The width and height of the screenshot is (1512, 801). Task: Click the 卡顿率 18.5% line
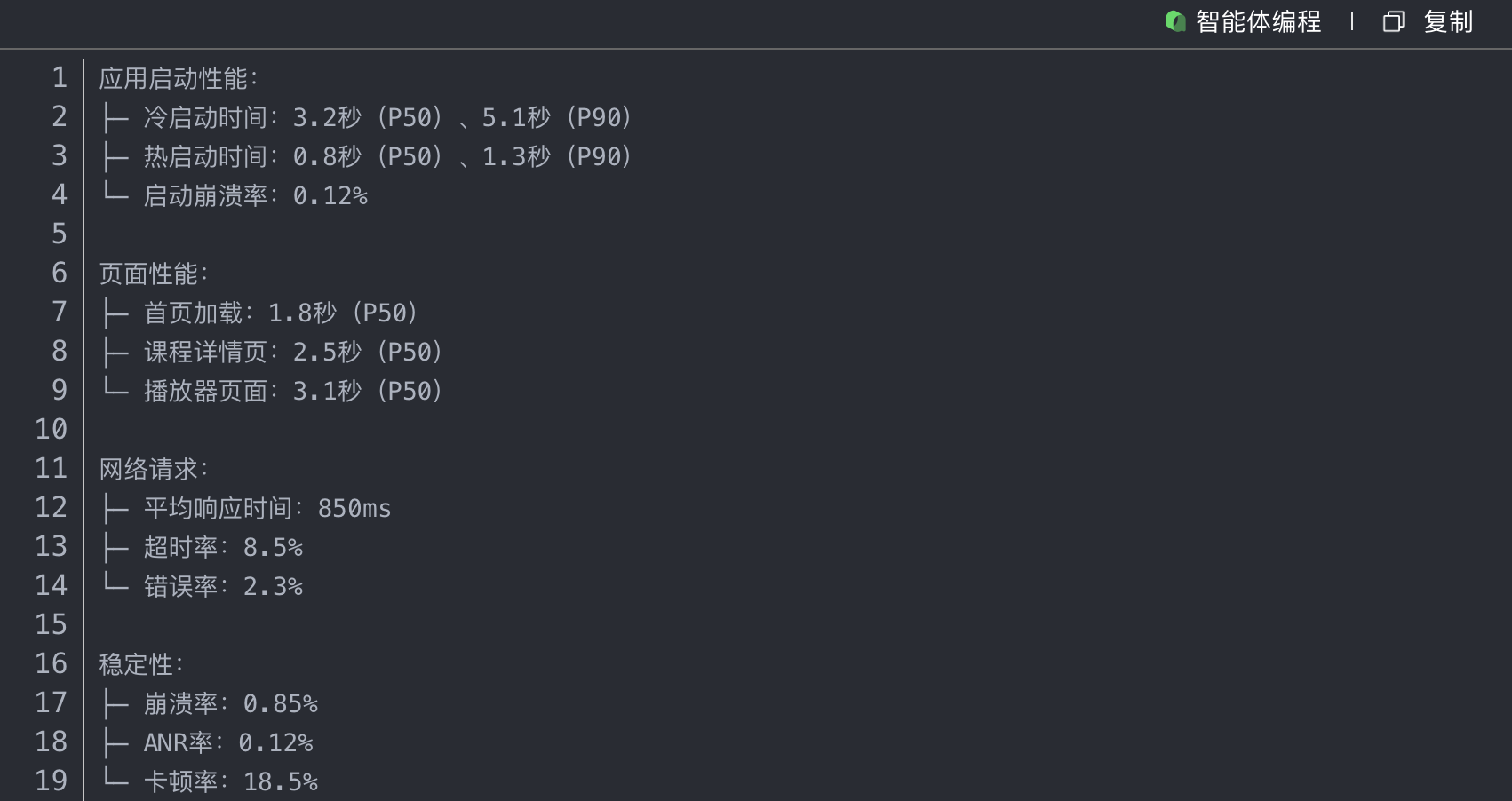coord(230,781)
